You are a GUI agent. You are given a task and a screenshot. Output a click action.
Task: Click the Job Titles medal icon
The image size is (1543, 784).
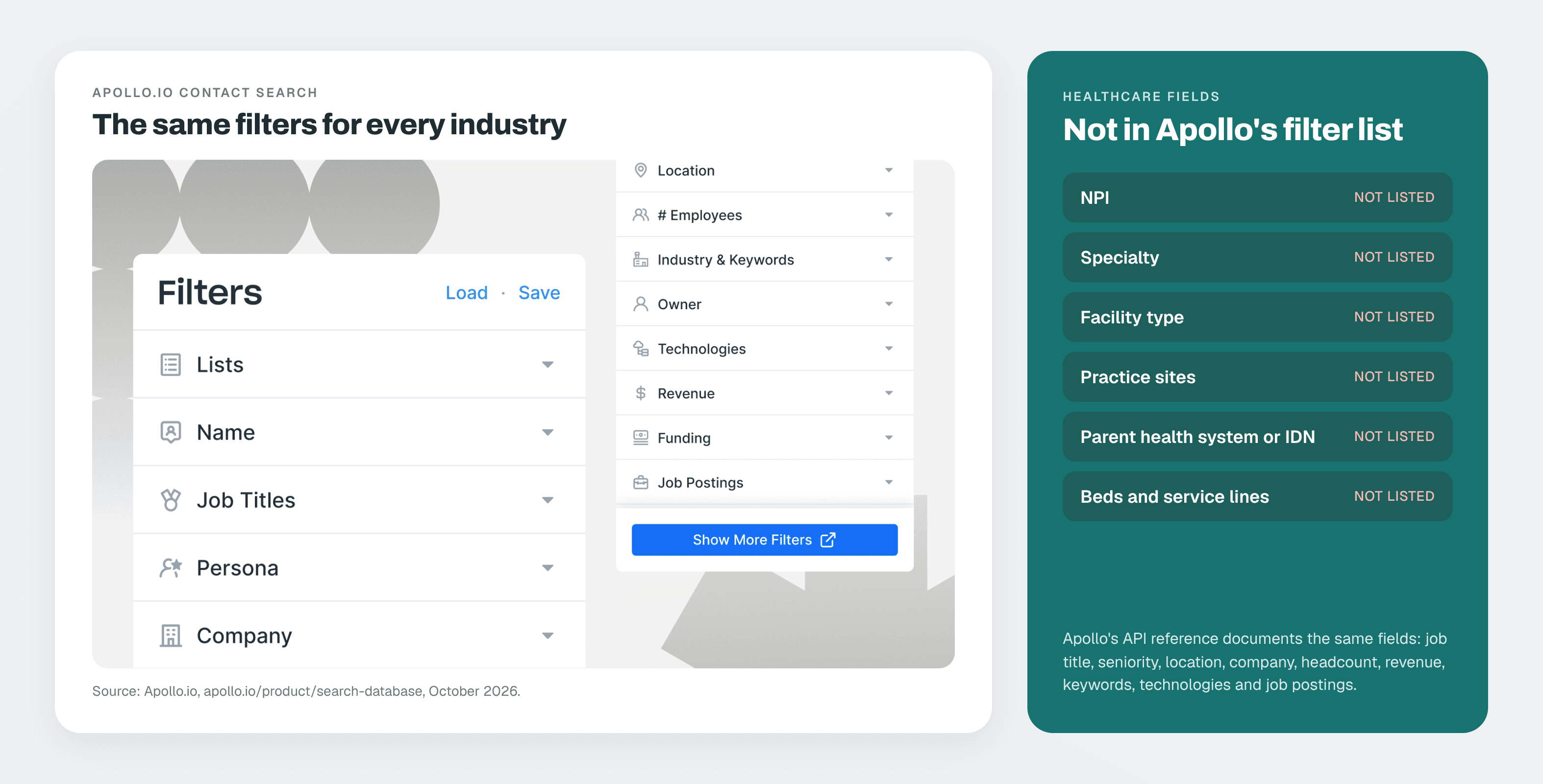point(171,499)
